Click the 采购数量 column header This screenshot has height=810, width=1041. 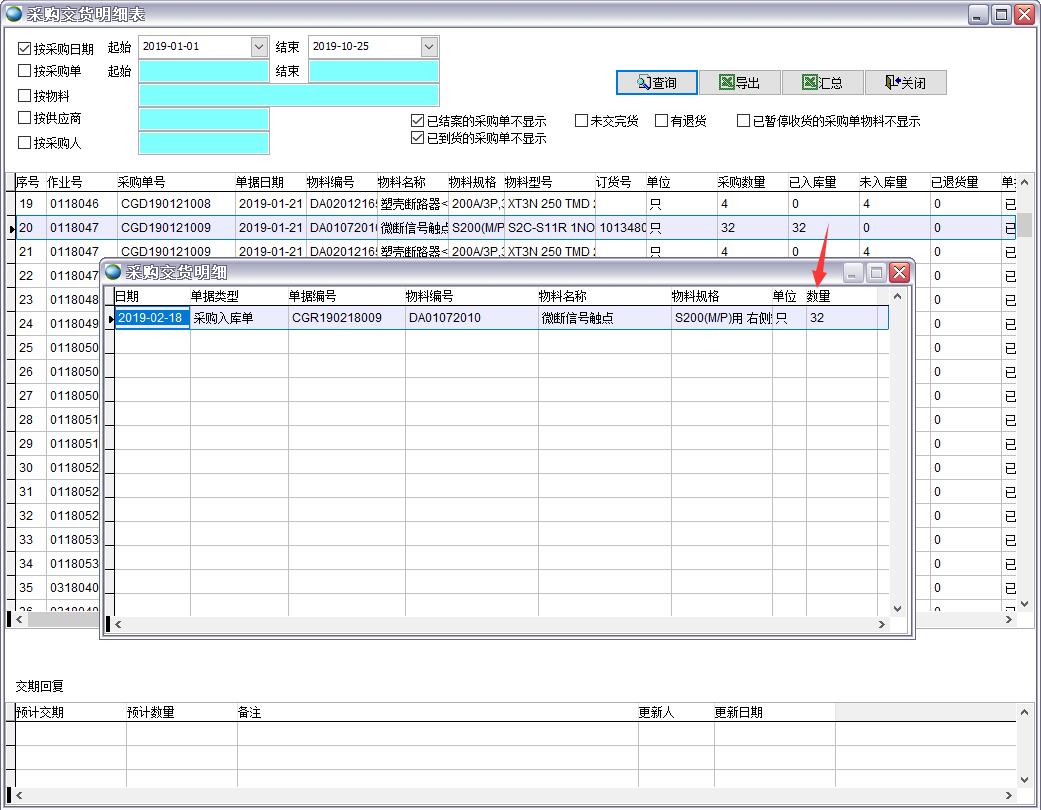tap(741, 182)
